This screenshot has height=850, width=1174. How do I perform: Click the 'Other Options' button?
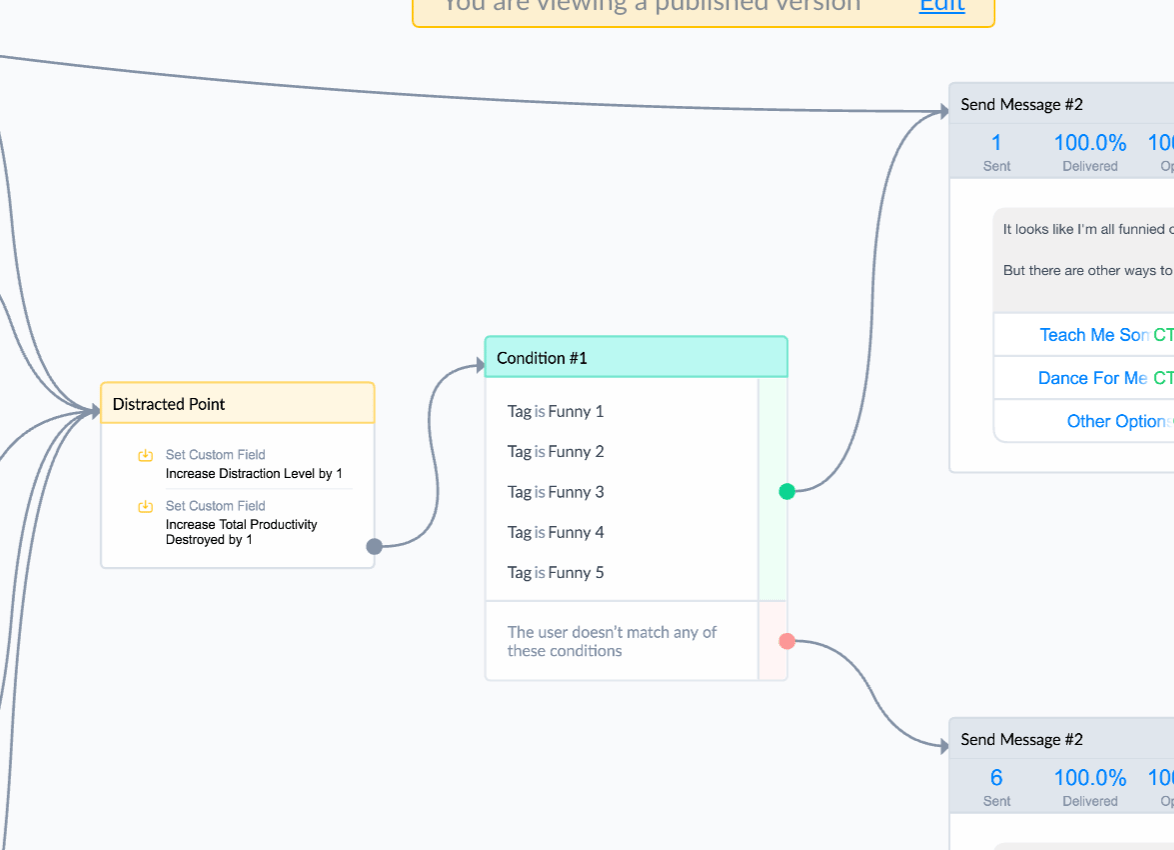coord(1084,422)
